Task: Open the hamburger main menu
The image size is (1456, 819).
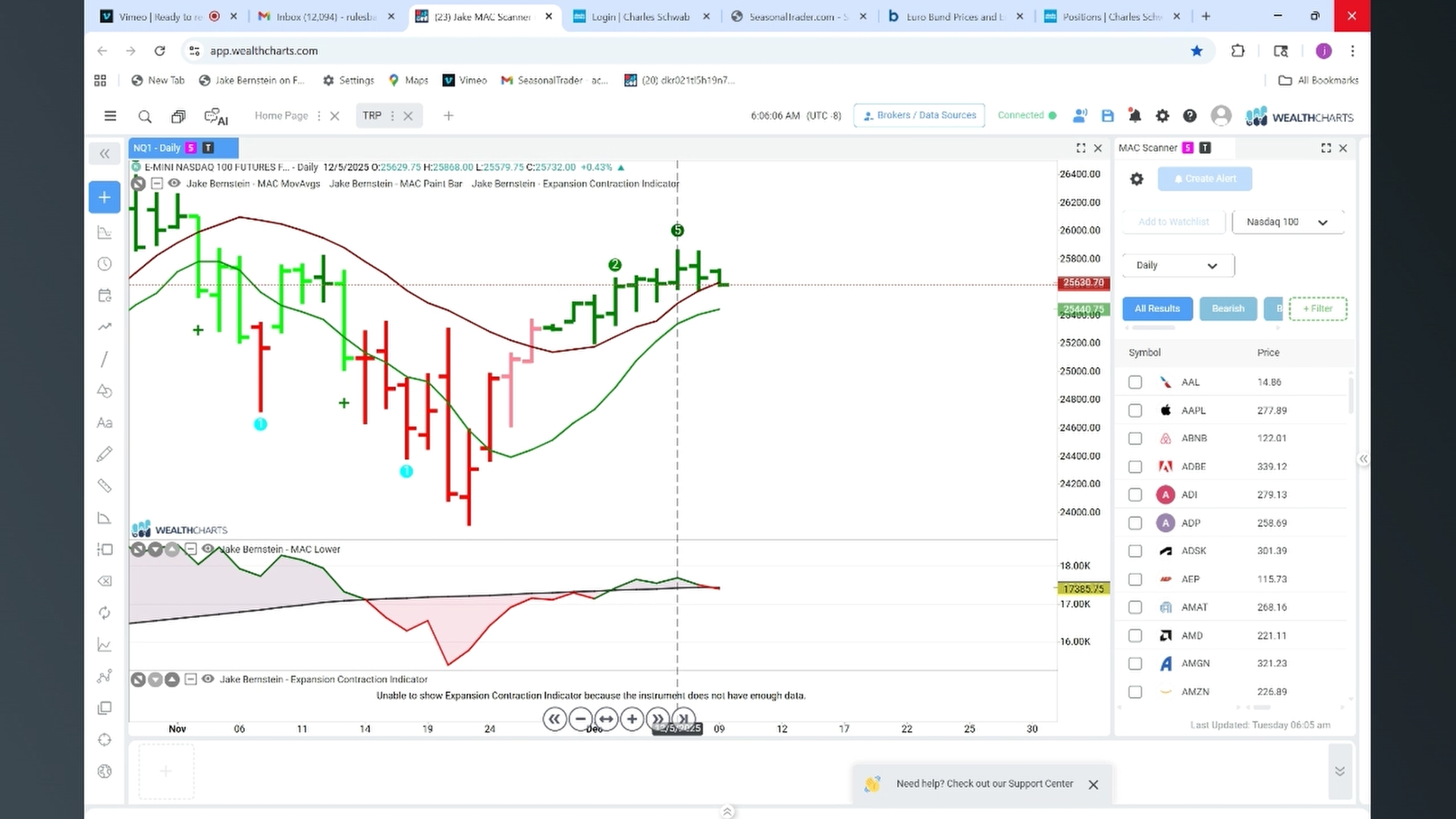Action: pyautogui.click(x=110, y=116)
